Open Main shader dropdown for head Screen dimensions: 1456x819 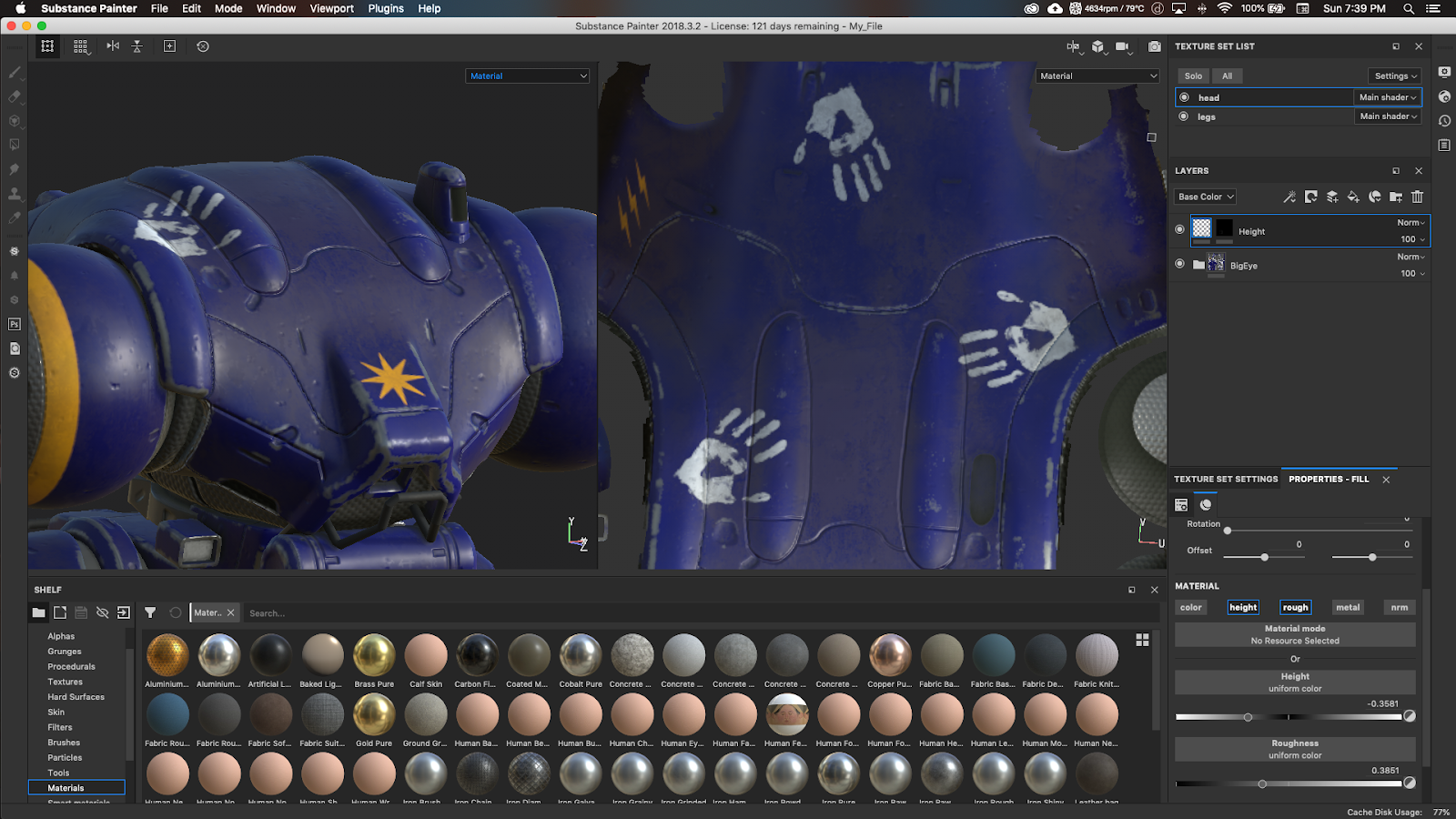1387,97
